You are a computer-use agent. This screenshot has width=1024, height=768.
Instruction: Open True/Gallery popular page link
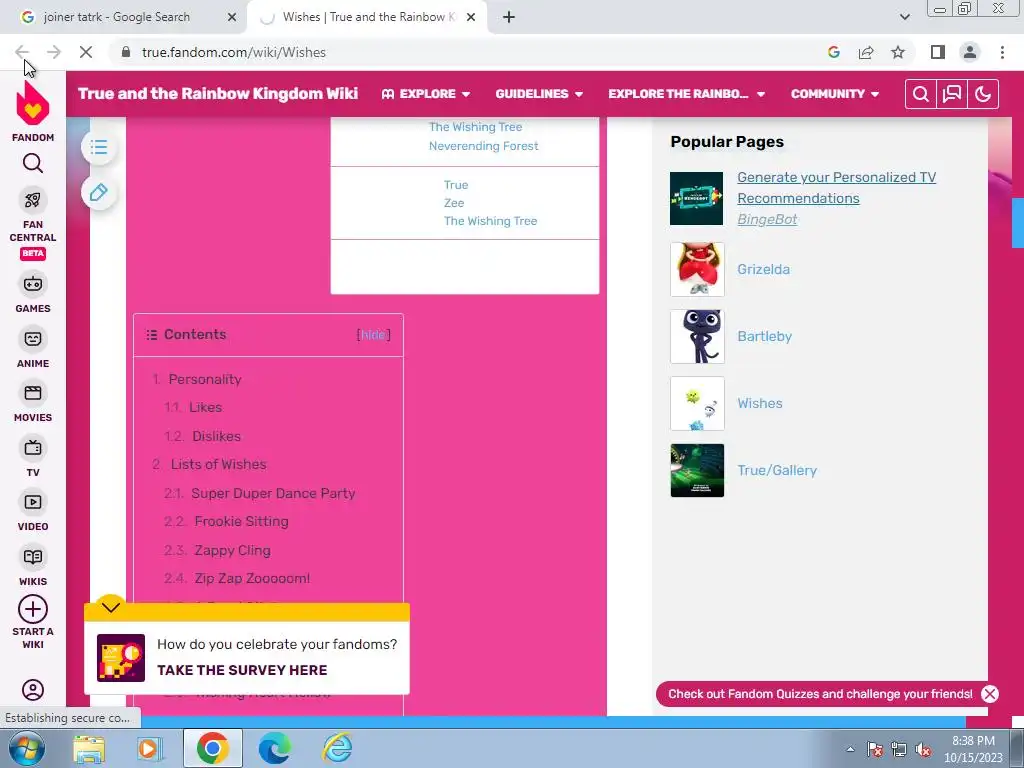[x=776, y=470]
